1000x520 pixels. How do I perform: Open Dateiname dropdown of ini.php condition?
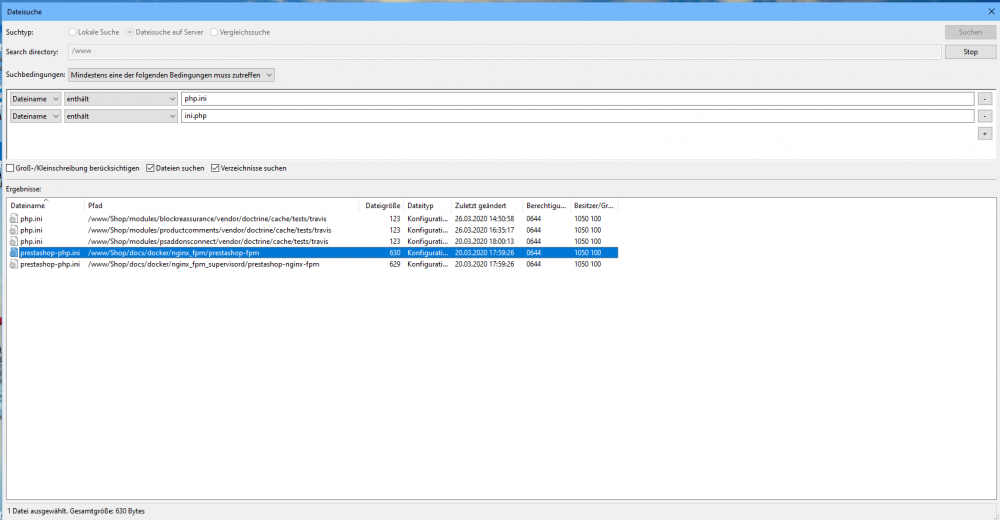[x=36, y=116]
